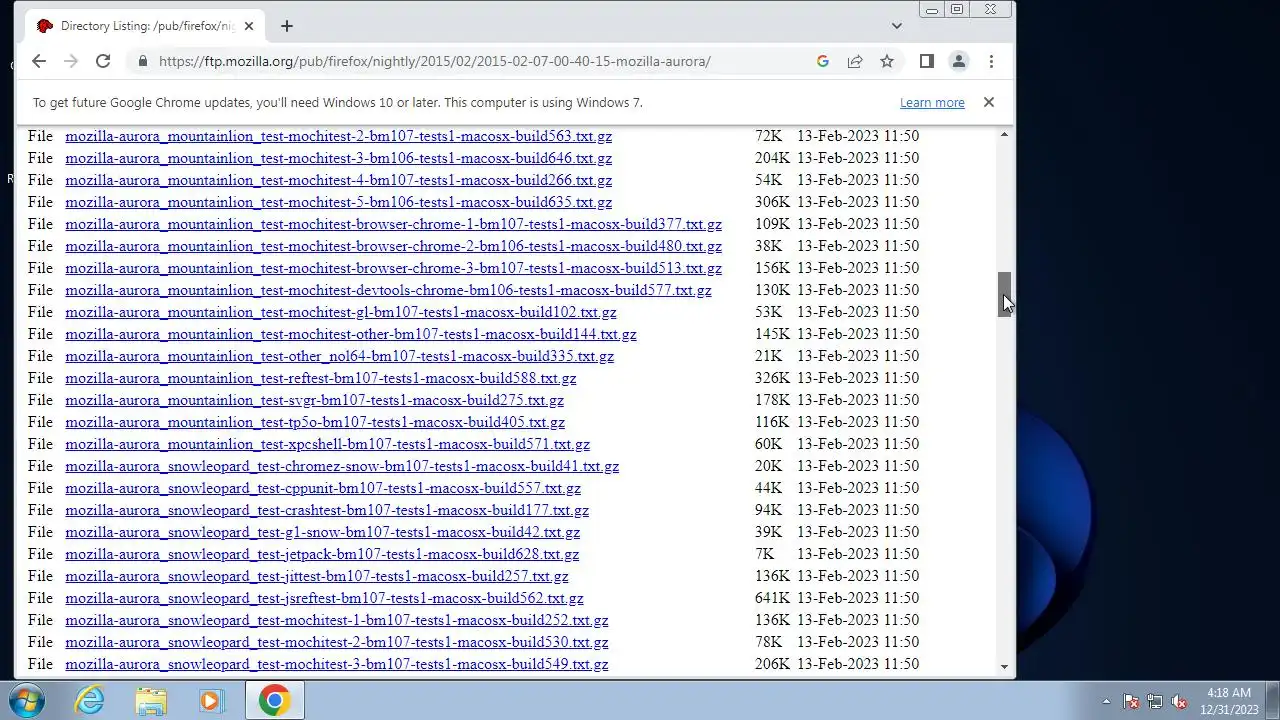
Task: Open snowleopard mochitest-1 build252 file
Action: click(x=336, y=620)
